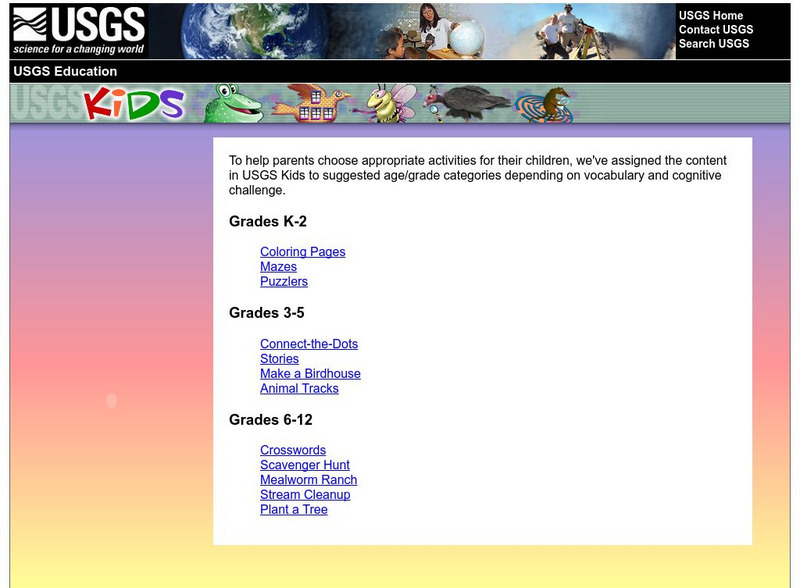Select Crosswords under Grades 6-12

pyautogui.click(x=293, y=450)
